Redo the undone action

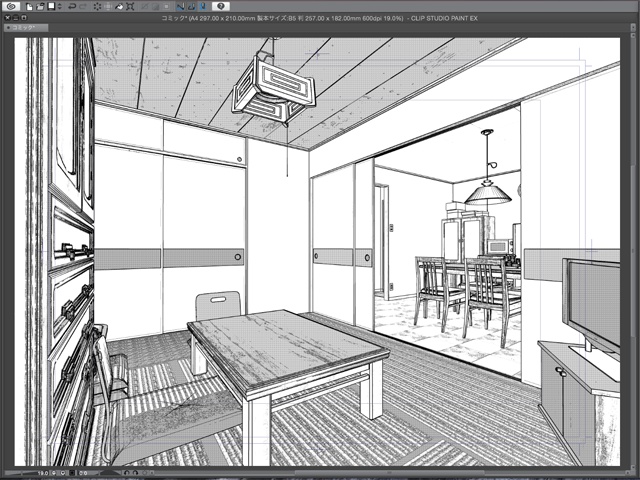[x=83, y=6]
